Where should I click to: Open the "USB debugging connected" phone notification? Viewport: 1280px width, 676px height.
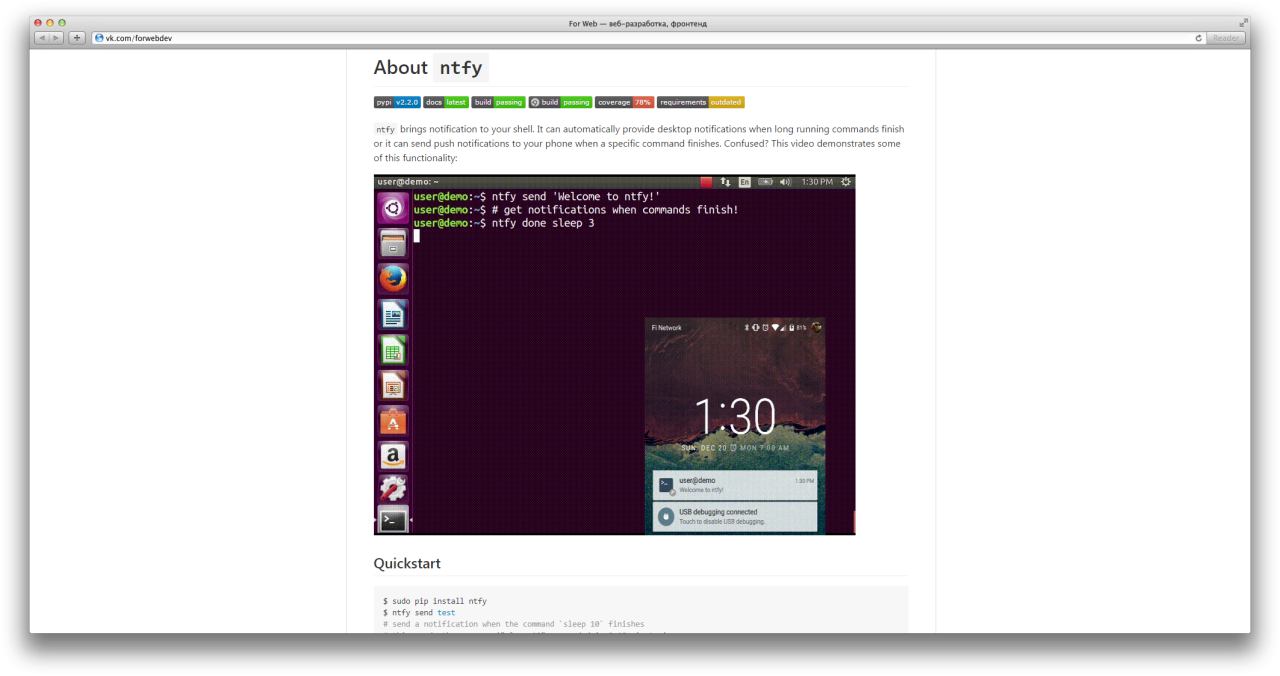735,517
